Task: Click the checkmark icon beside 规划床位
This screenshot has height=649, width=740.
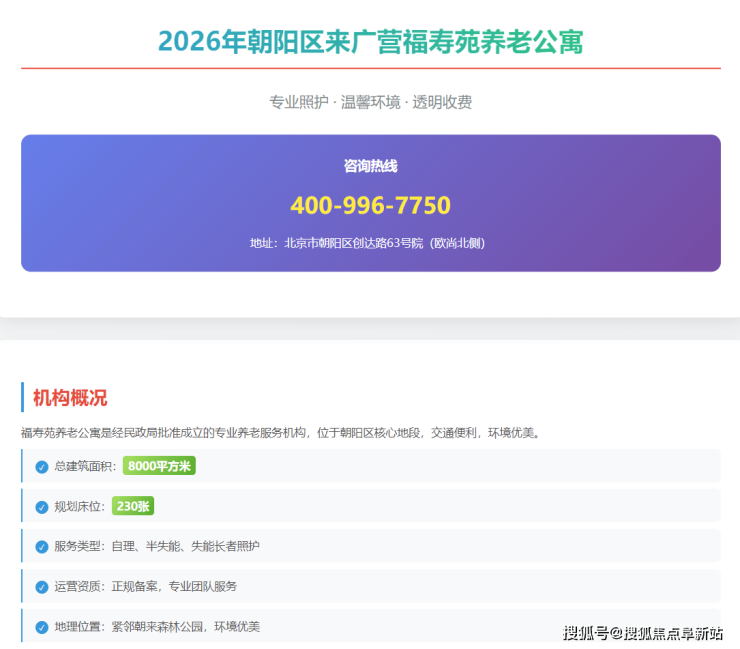Action: 42,507
